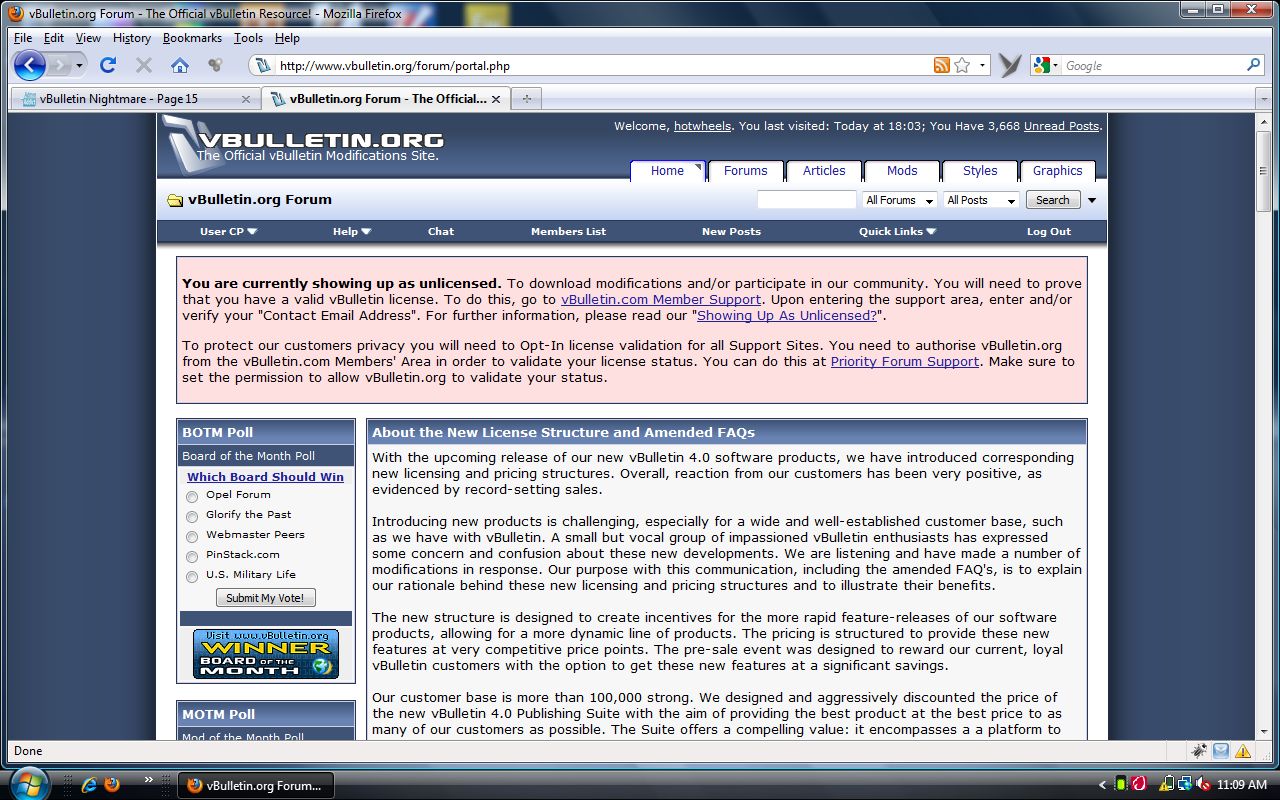Open the search engine chooser dropdown

click(1055, 66)
